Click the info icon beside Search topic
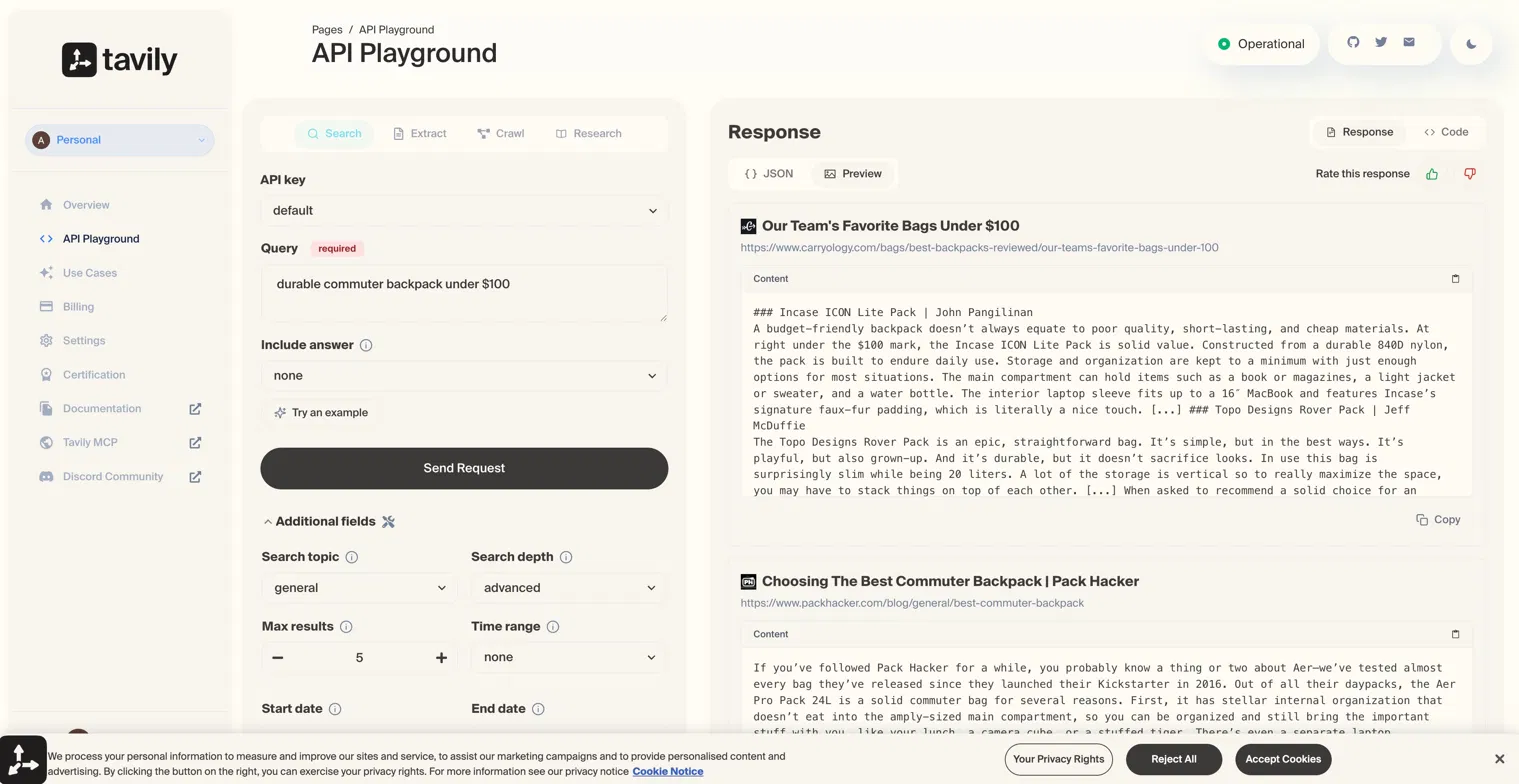The image size is (1519, 784). click(352, 557)
